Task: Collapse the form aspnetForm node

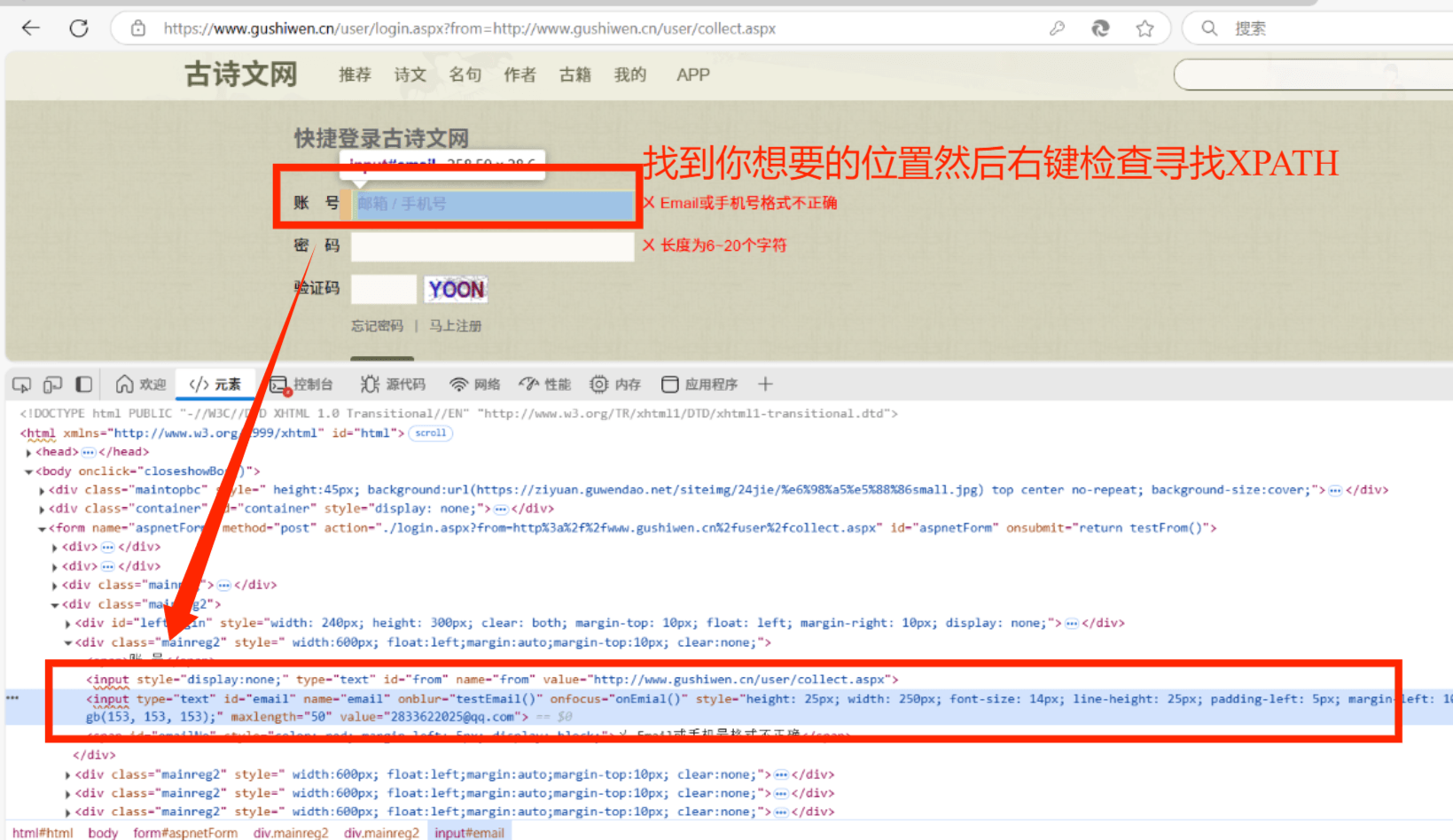Action: coord(42,529)
